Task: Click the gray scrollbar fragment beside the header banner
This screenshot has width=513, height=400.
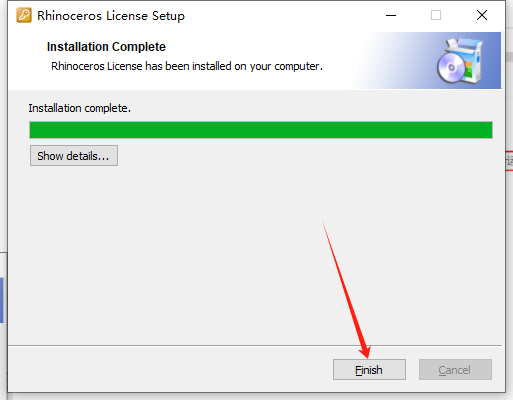Action: (x=509, y=57)
